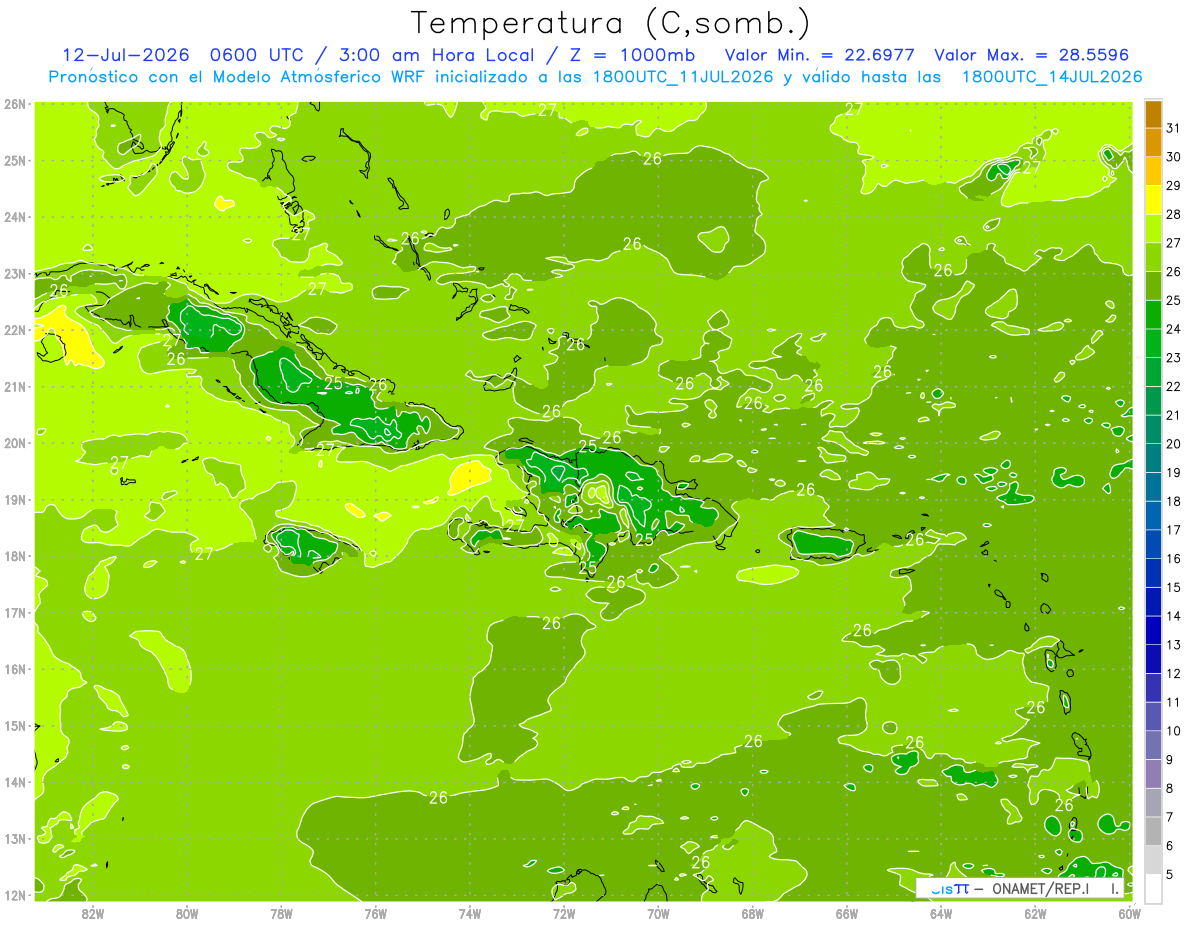The width and height of the screenshot is (1200, 927).
Task: Click the 25N latitude label
Action: coord(14,160)
